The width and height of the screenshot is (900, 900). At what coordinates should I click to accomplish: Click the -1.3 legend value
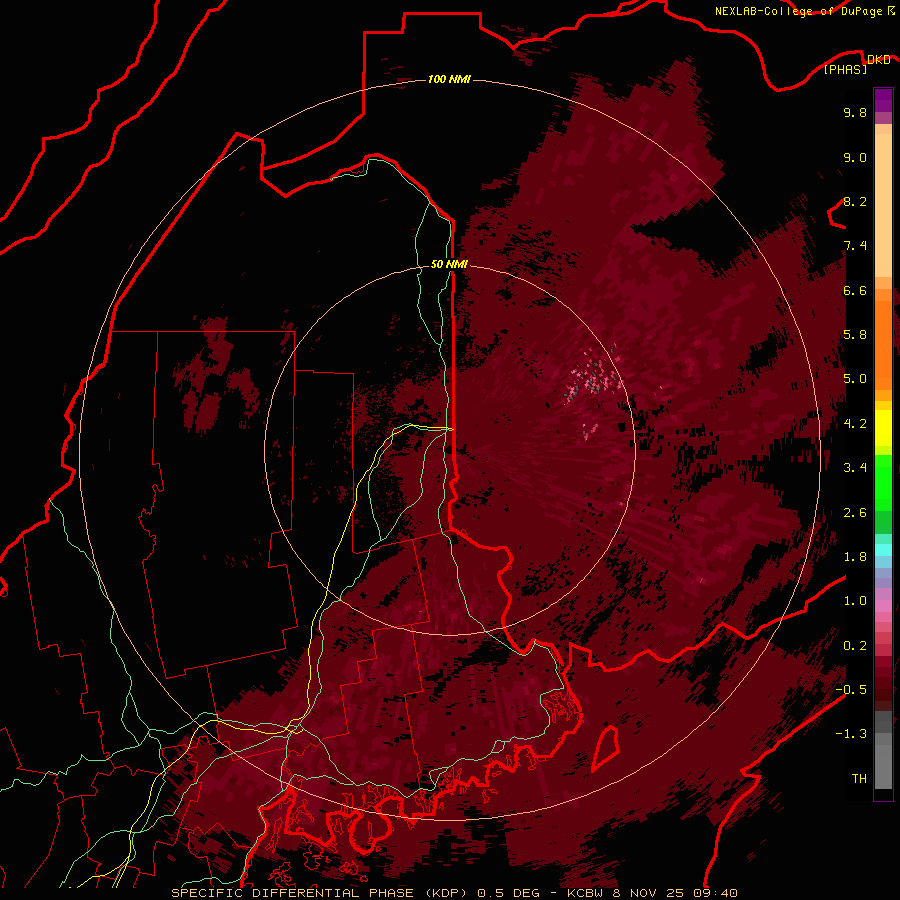(x=851, y=734)
